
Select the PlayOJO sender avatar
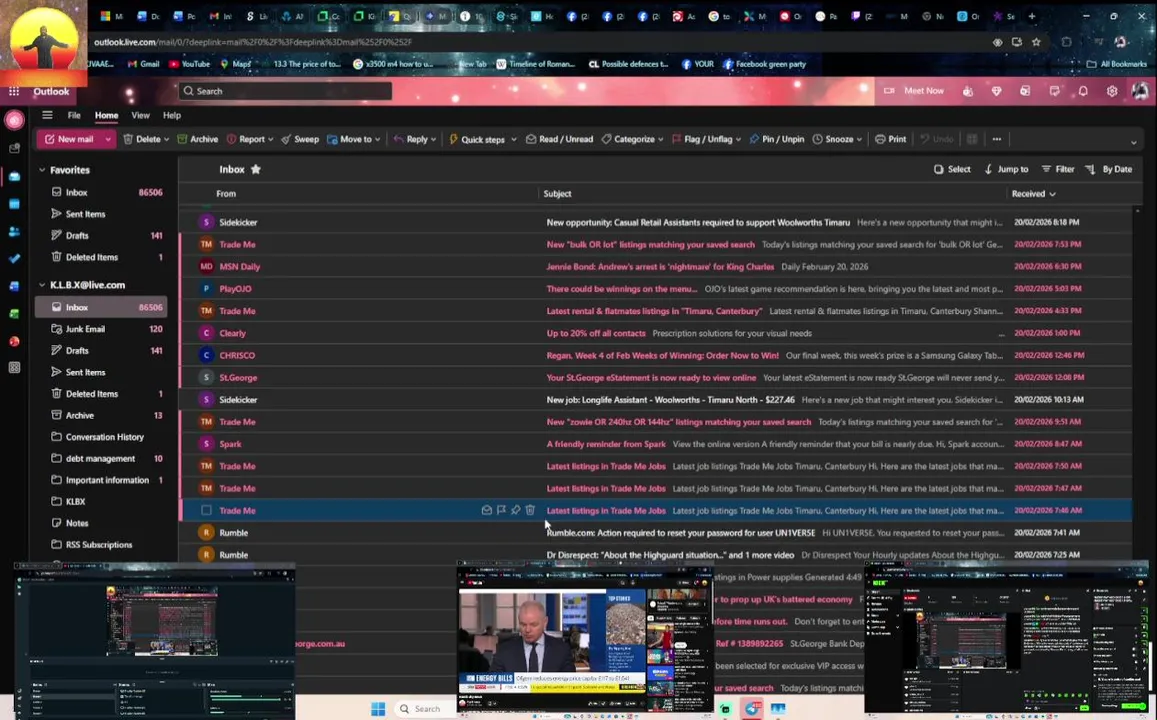[207, 288]
